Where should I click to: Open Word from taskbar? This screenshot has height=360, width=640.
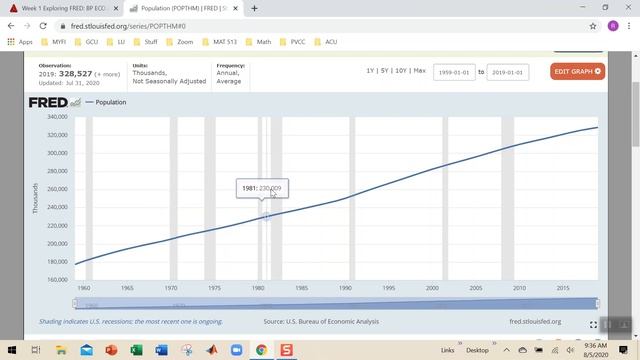coord(161,350)
